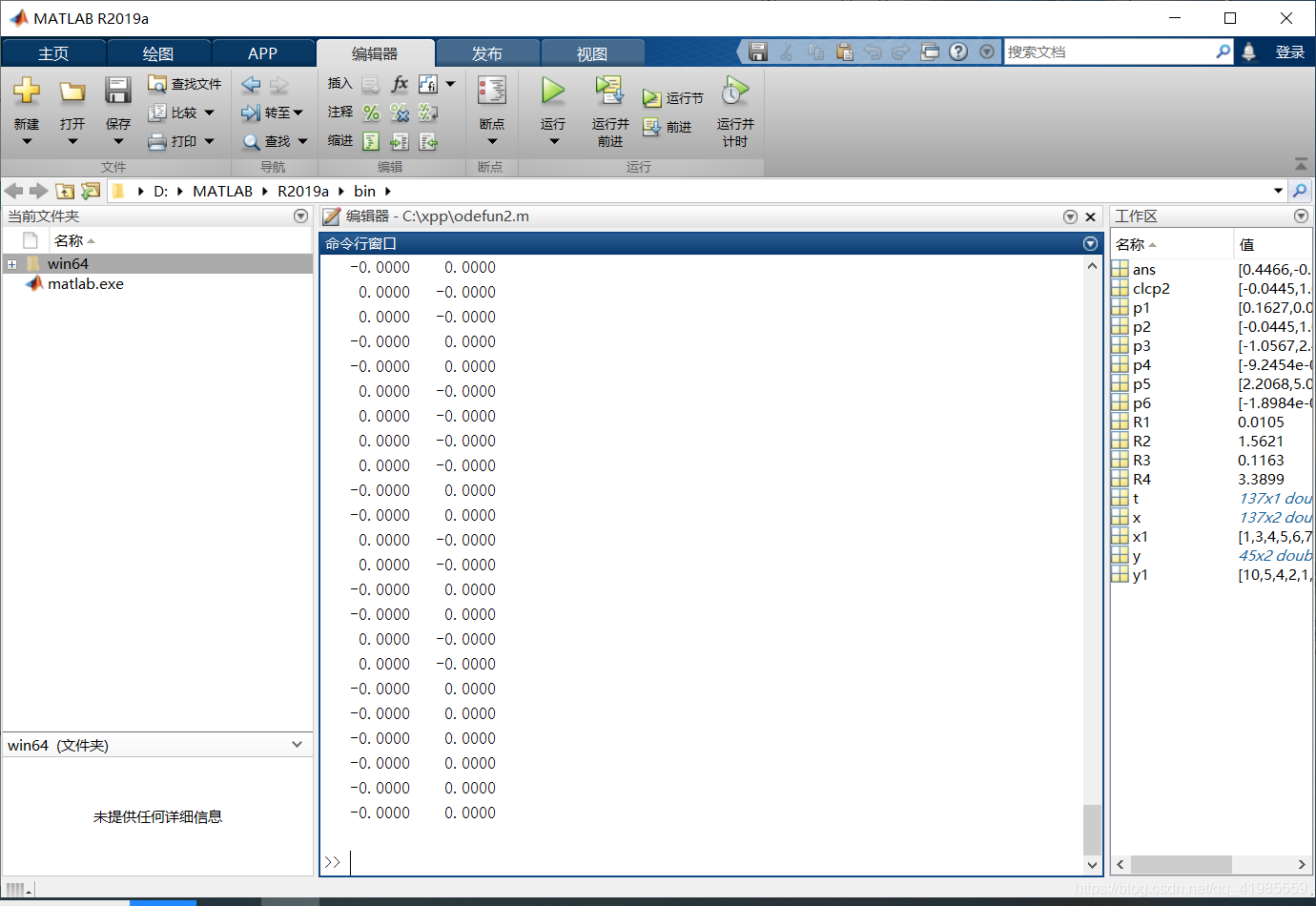Collapse the ribbon with the minimize arrow
Image resolution: width=1316 pixels, height=906 pixels.
pos(1301,164)
